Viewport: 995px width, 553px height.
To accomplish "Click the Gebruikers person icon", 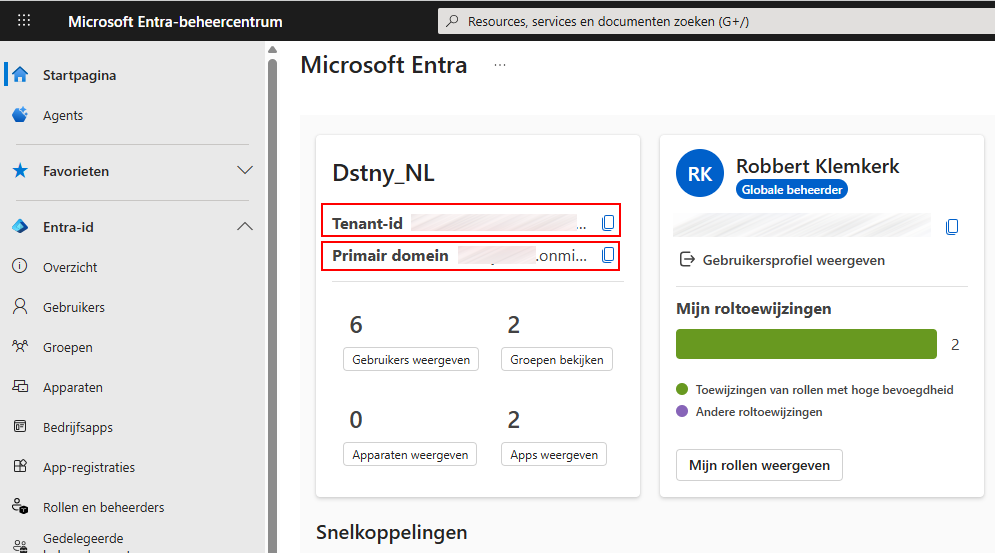I will (x=20, y=307).
